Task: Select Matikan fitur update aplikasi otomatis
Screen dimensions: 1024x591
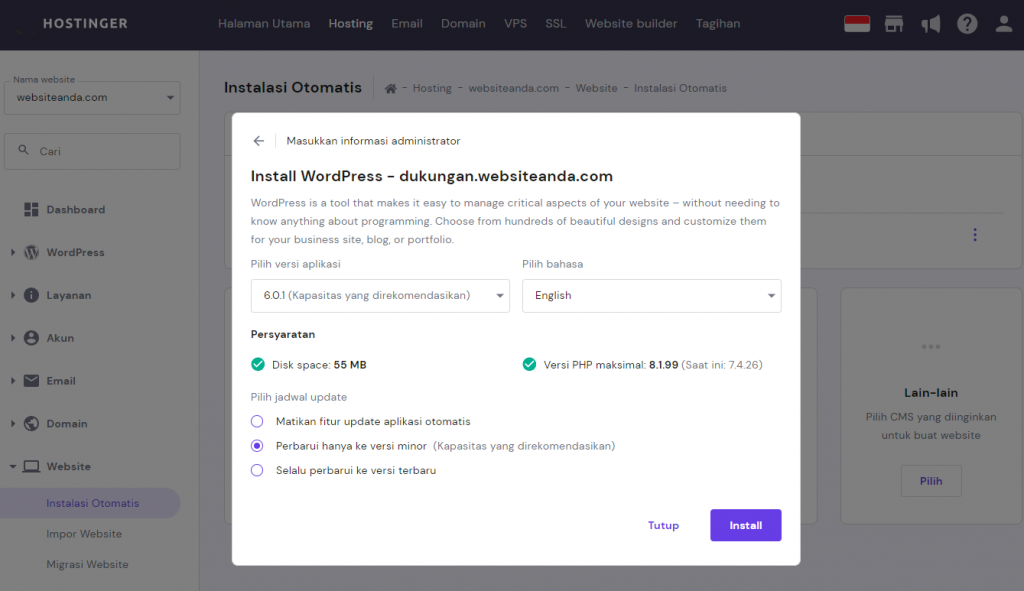Action: coord(256,421)
